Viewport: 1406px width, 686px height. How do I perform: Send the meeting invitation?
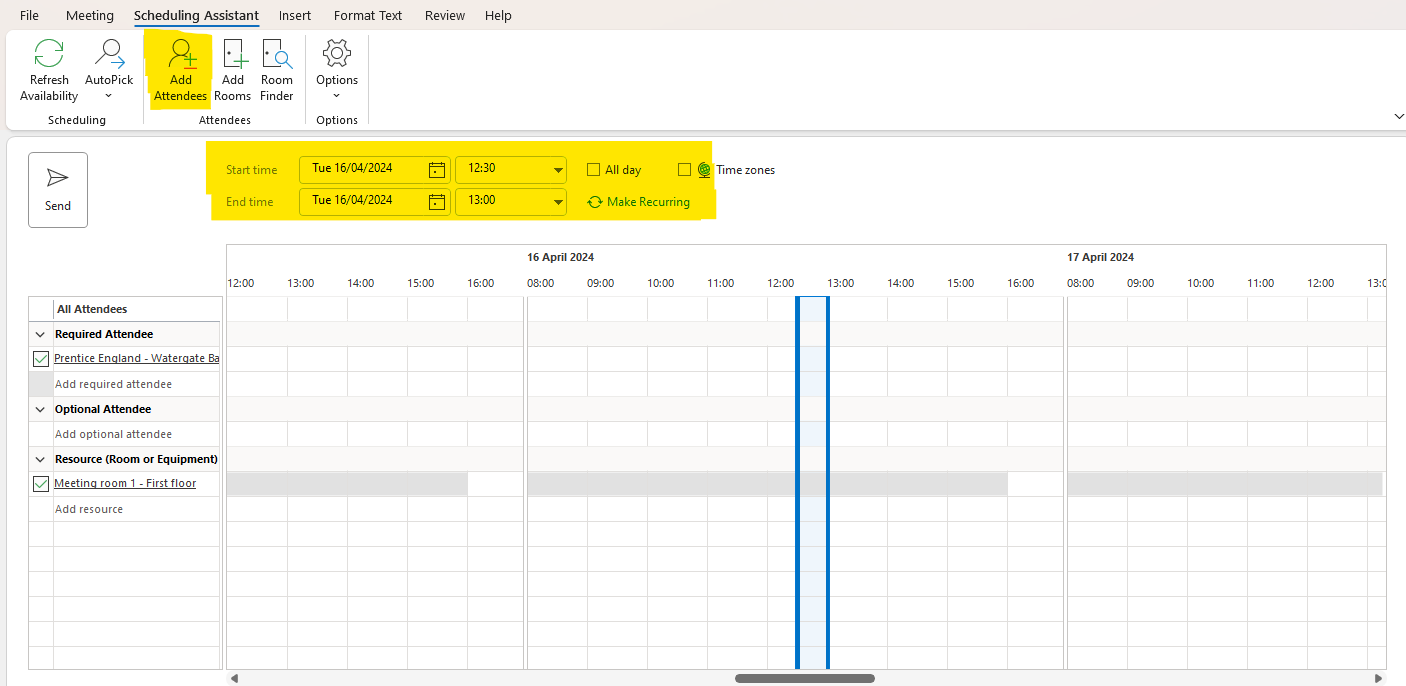[x=58, y=190]
